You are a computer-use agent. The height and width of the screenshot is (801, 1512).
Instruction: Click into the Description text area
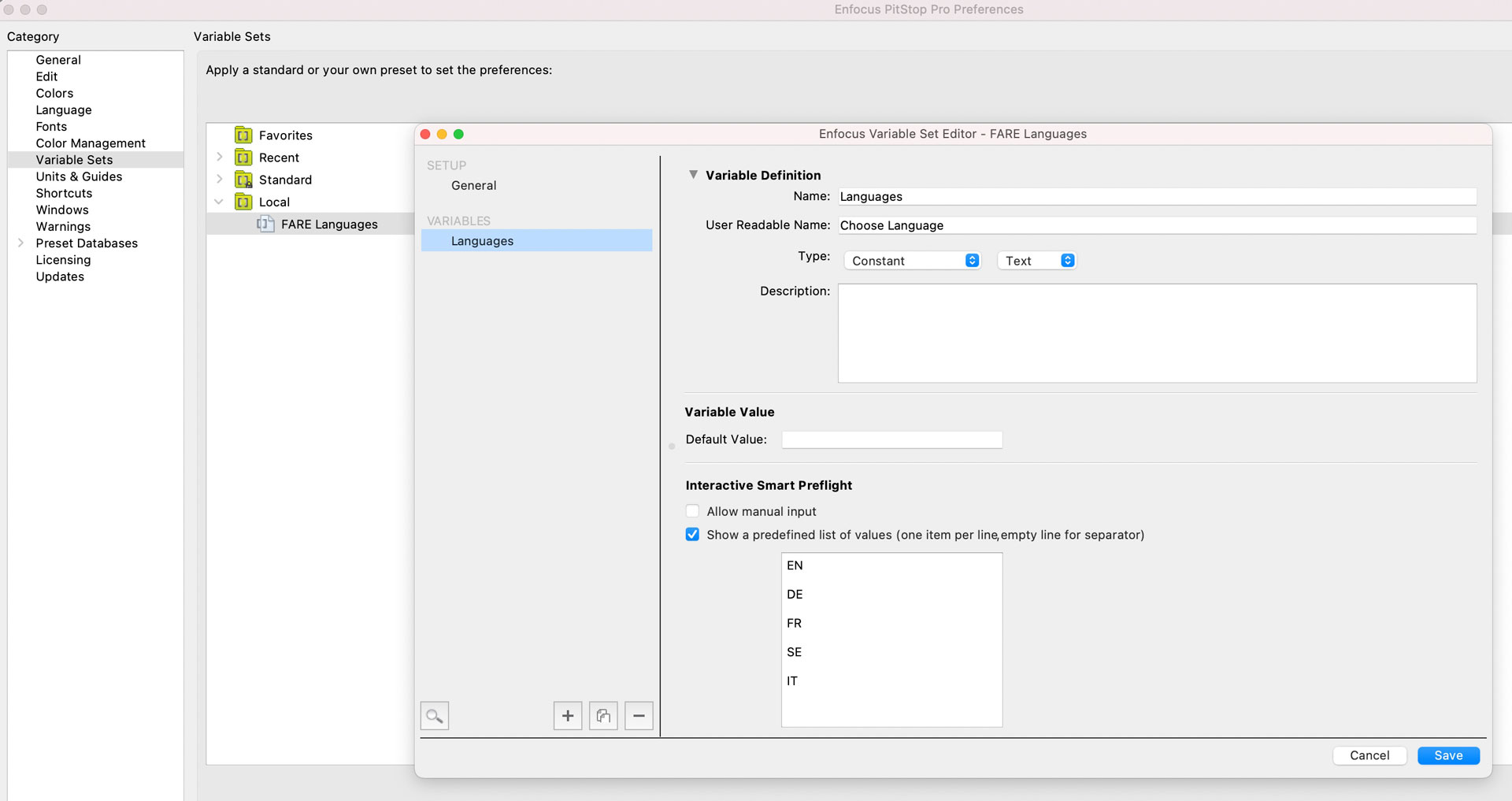pos(1157,334)
